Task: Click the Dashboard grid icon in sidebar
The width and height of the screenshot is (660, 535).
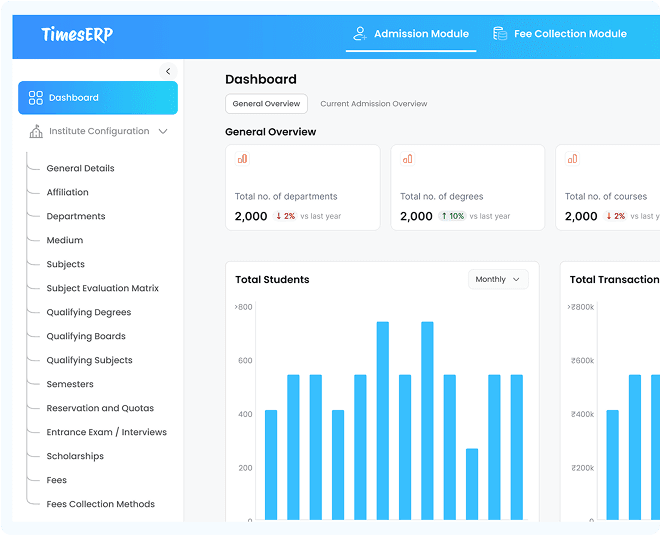Action: click(36, 98)
